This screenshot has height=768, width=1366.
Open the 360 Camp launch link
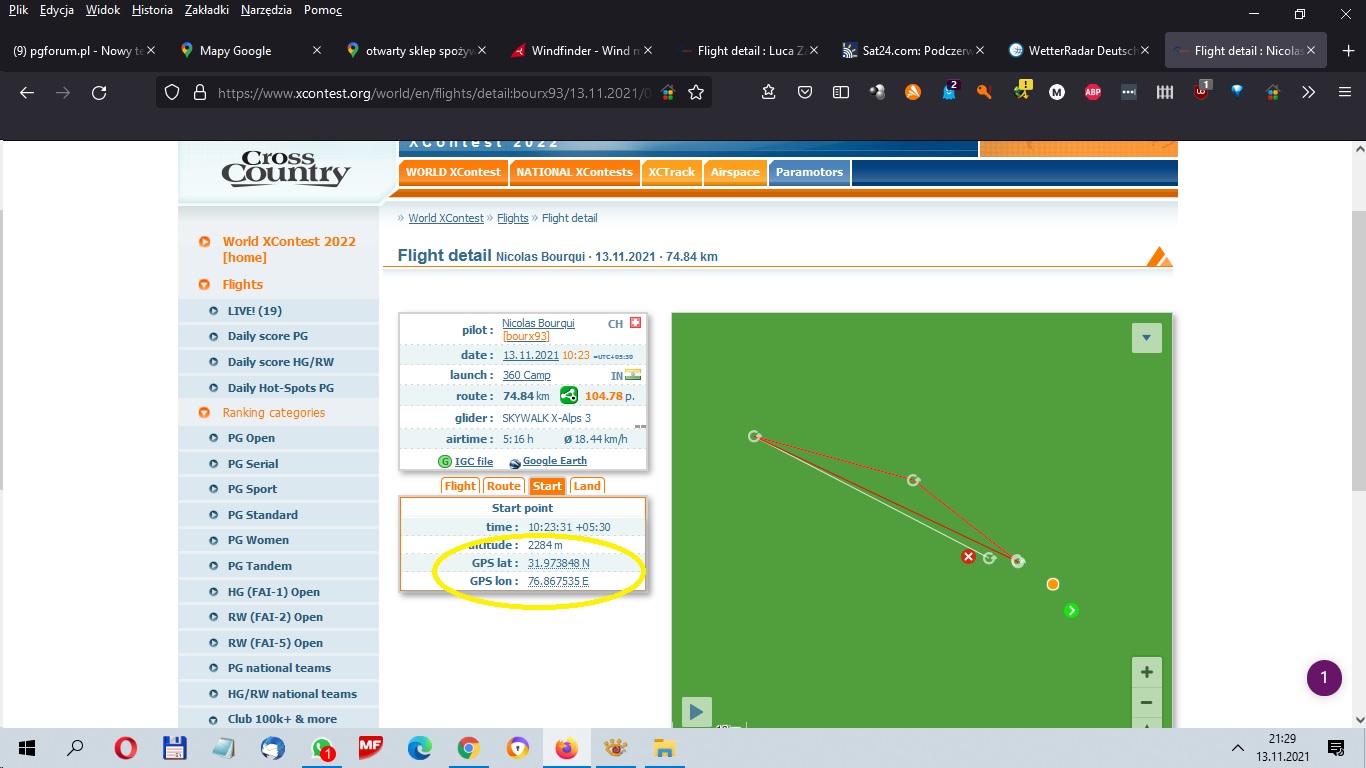click(526, 376)
